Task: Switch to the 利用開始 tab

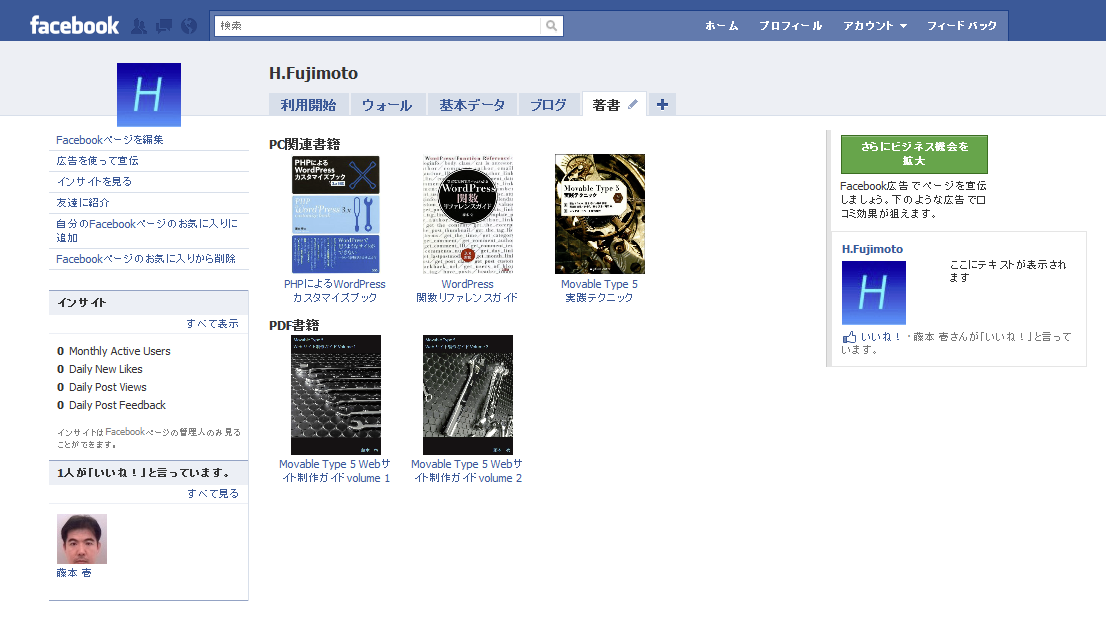Action: pyautogui.click(x=308, y=105)
